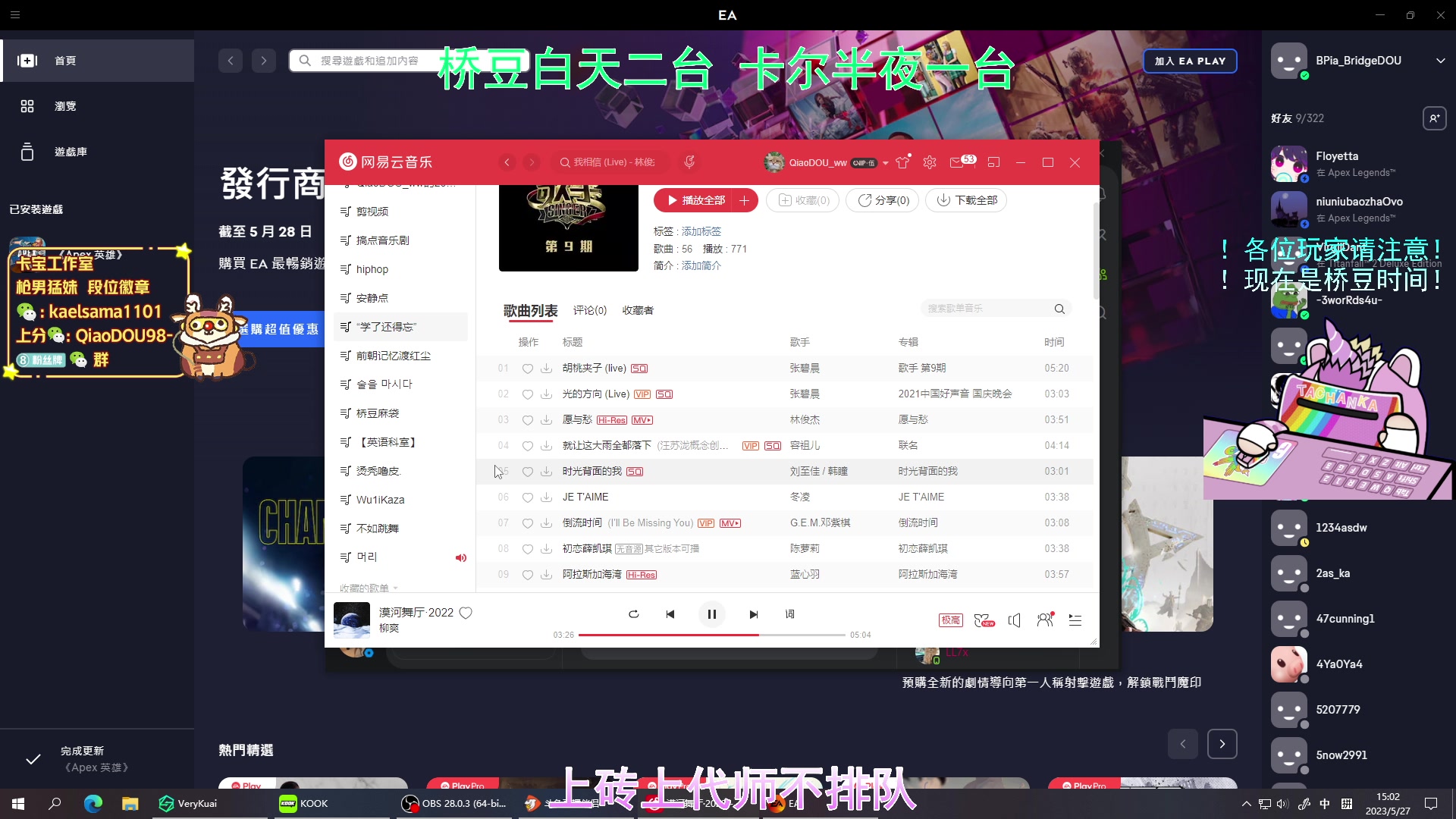Screen dimensions: 1456x819
Task: Expand the BPia_BridgeDOU account dropdown
Action: click(1440, 61)
